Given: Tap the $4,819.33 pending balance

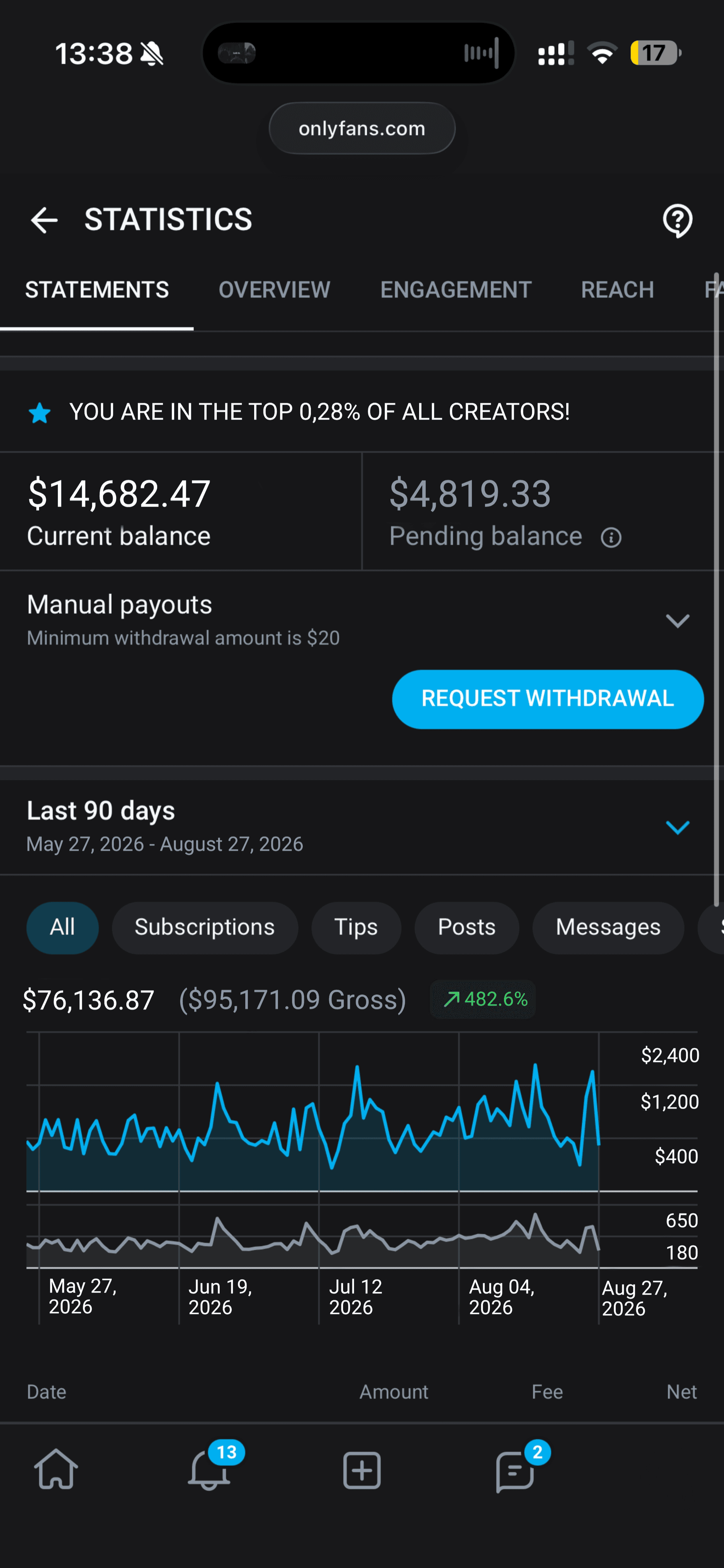Looking at the screenshot, I should 470,493.
